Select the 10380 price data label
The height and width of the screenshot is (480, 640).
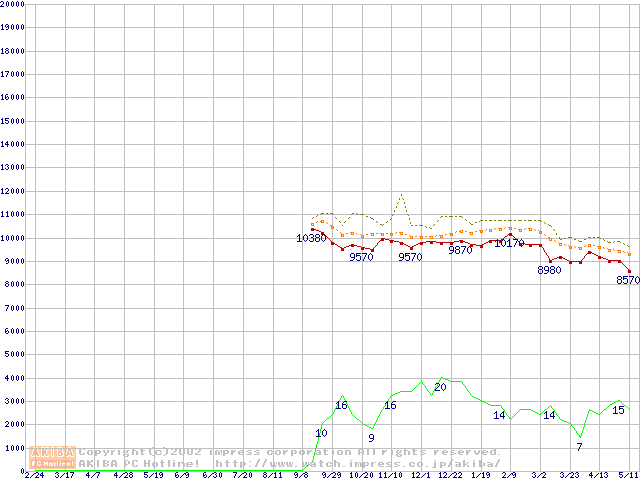311,238
